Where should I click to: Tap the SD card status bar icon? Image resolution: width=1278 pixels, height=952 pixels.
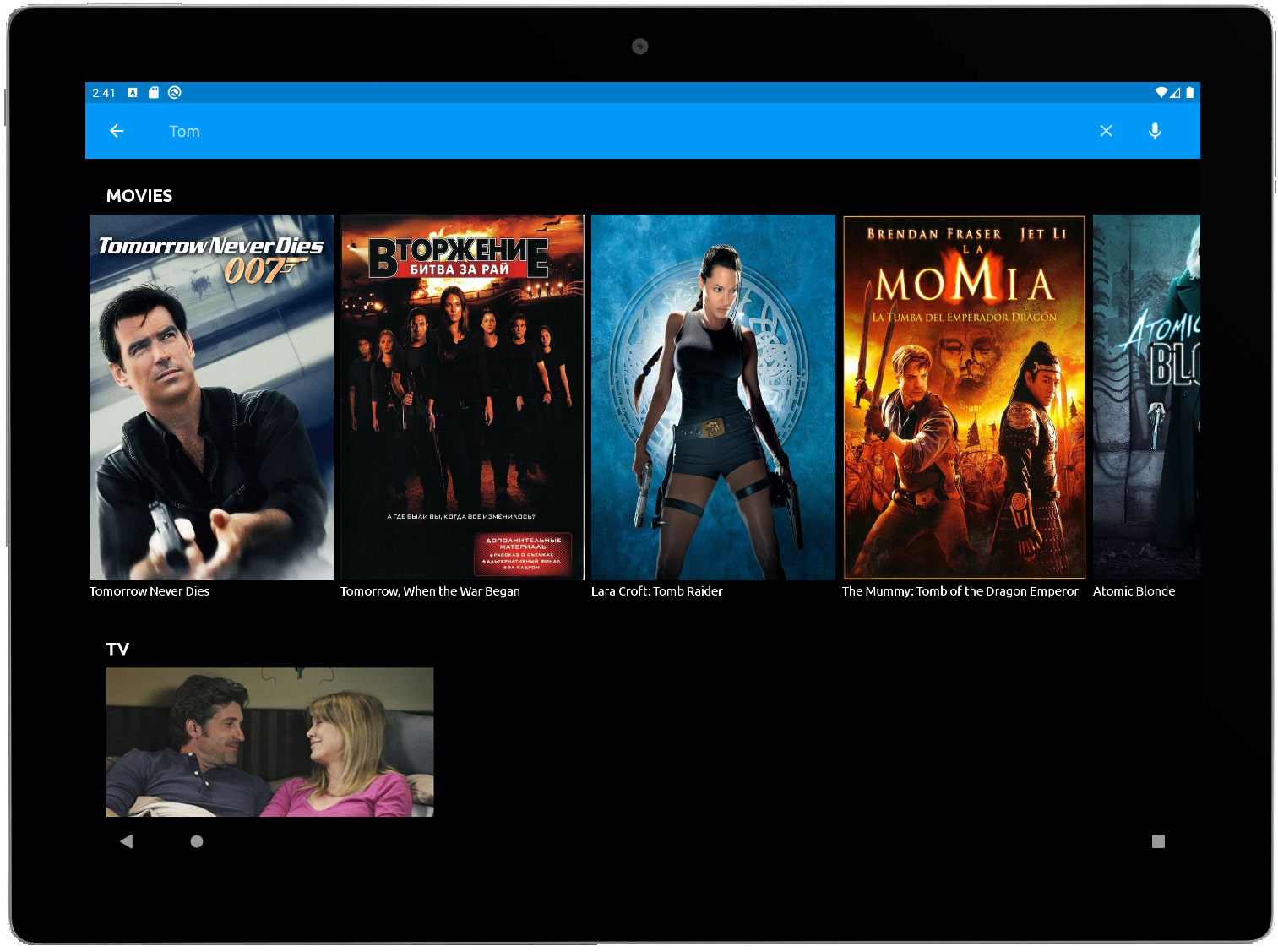pyautogui.click(x=154, y=93)
